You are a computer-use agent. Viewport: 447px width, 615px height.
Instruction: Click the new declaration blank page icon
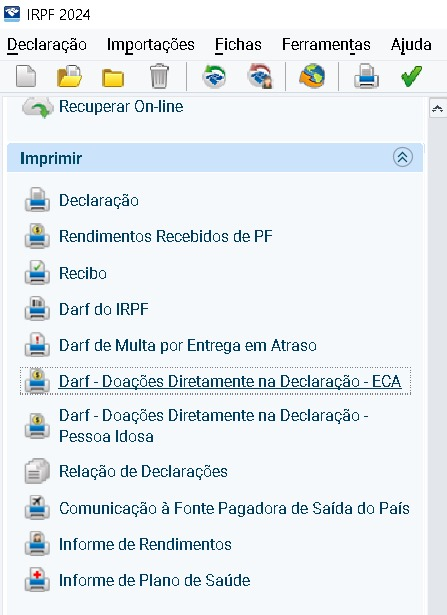pyautogui.click(x=26, y=76)
